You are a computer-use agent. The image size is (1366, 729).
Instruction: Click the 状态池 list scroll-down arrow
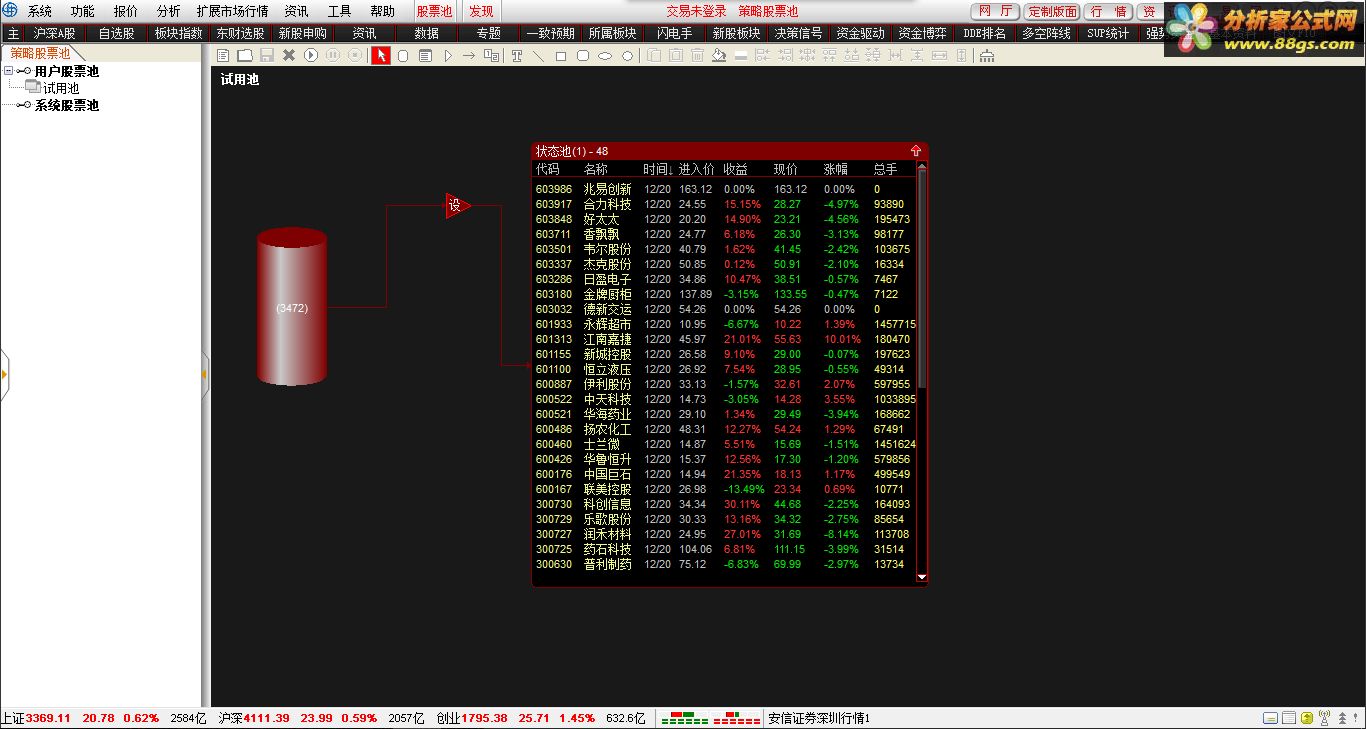[x=922, y=577]
